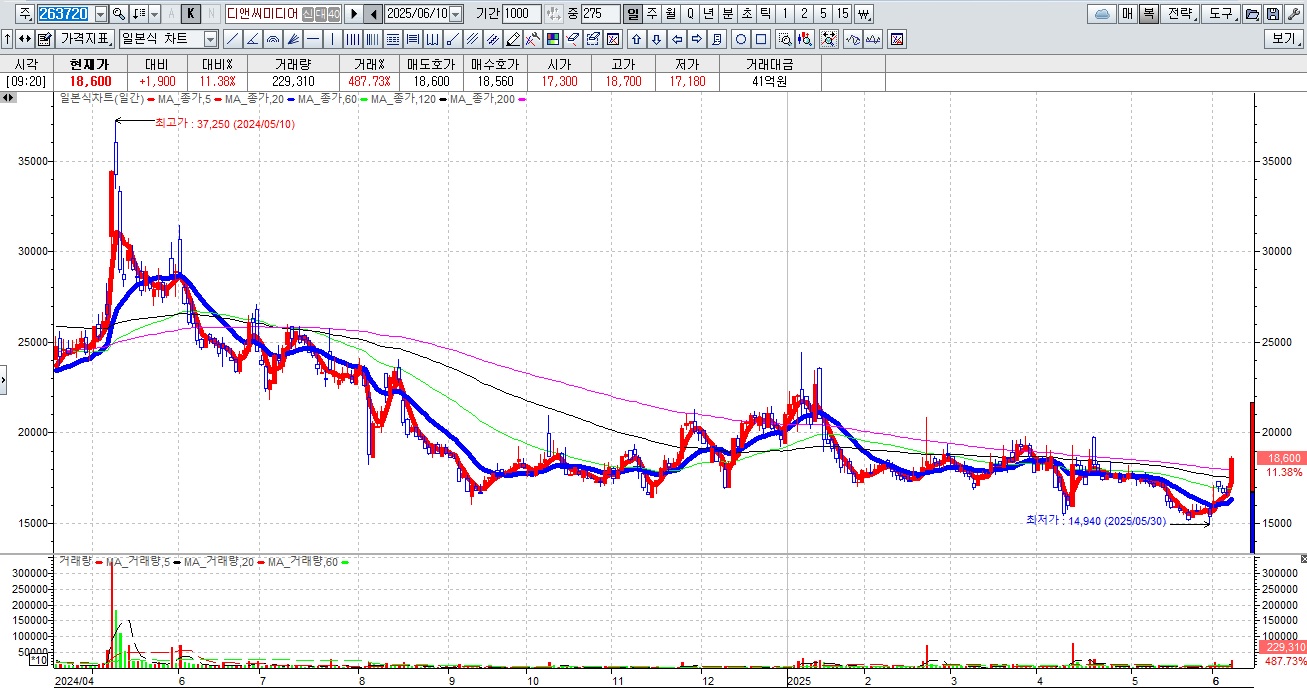
Task: Select the Q (quarterly) period button
Action: pyautogui.click(x=690, y=14)
